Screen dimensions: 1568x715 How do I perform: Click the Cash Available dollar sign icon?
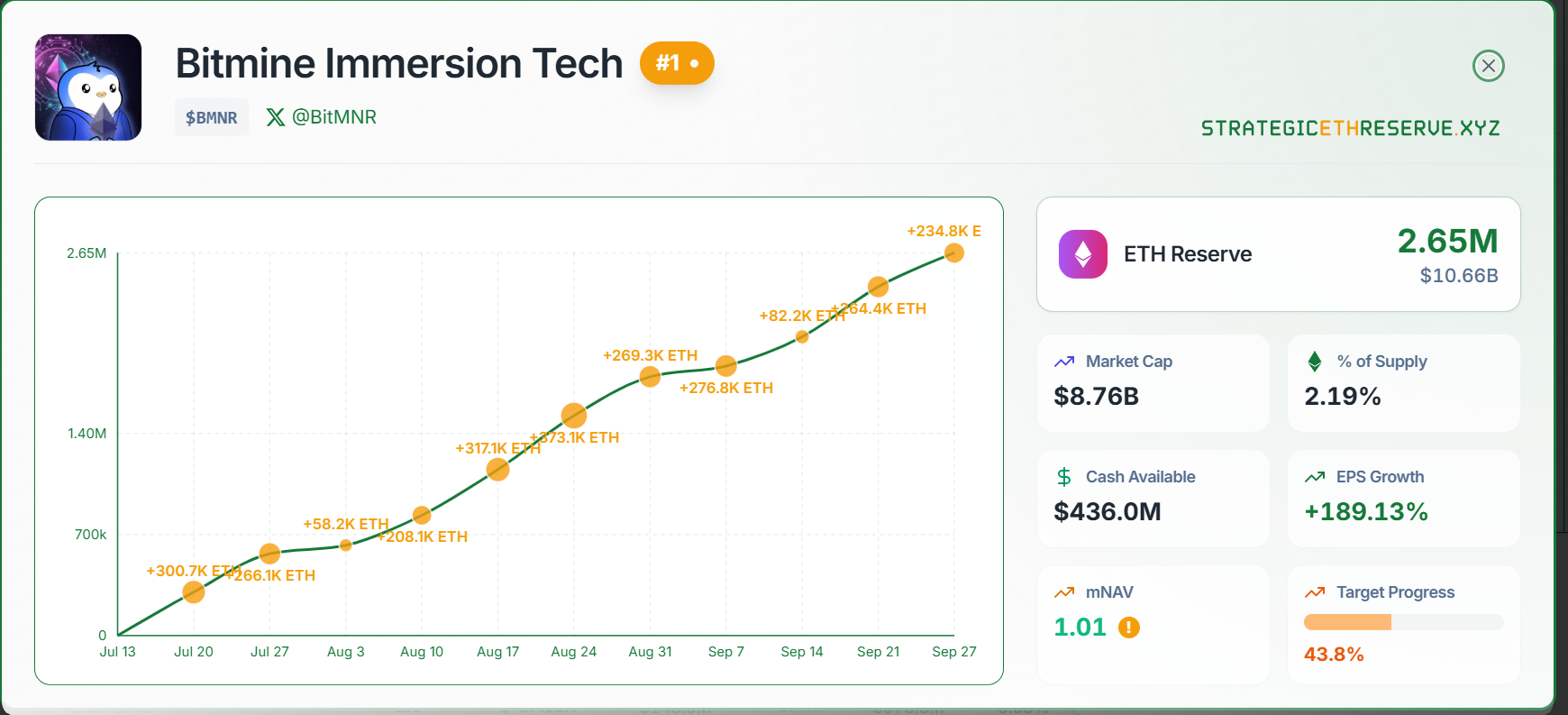click(x=1064, y=477)
